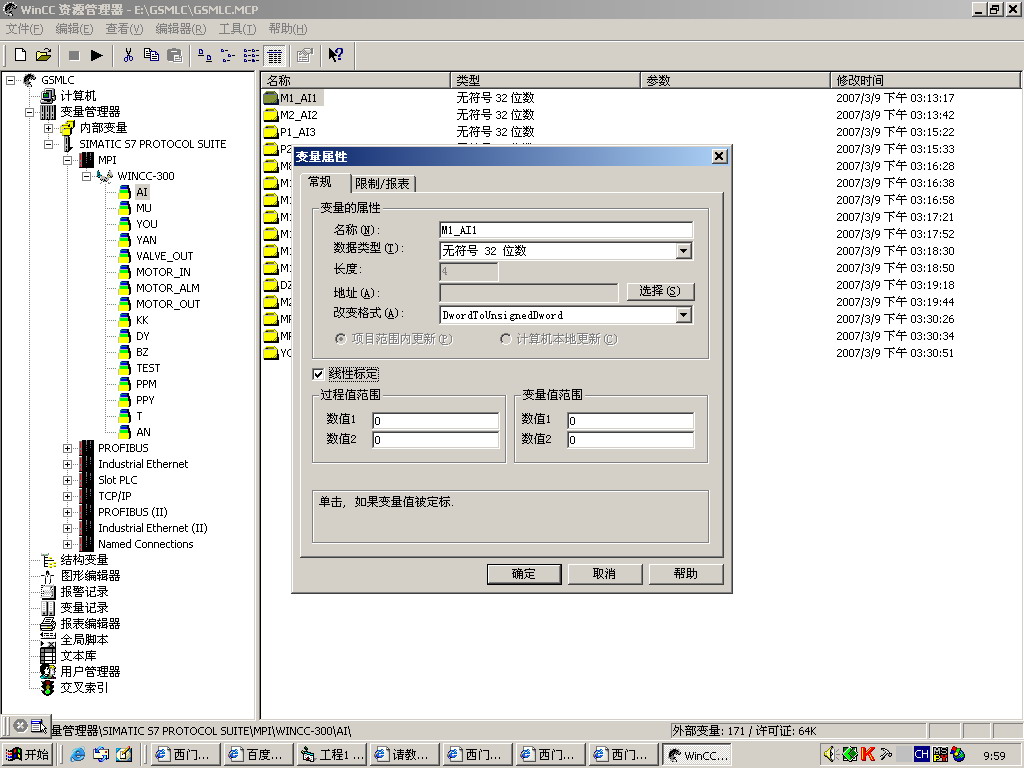Open the 帮助(H) menu

288,29
